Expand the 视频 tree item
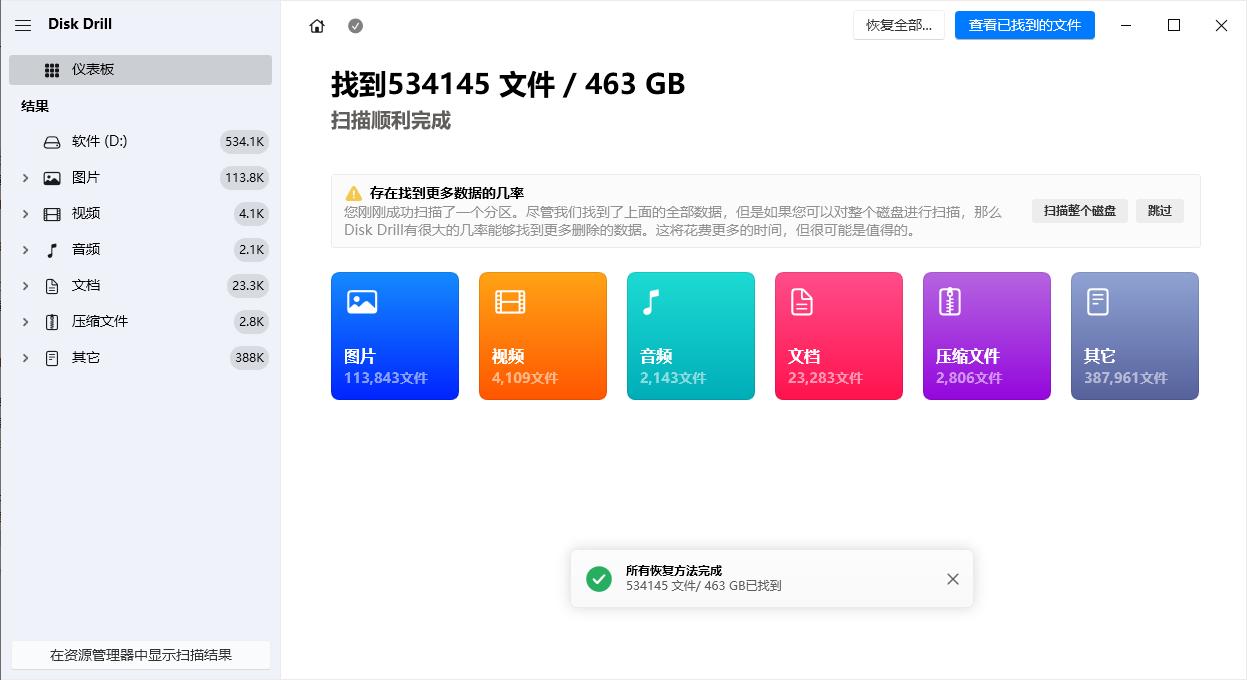The image size is (1247, 680). coord(25,213)
